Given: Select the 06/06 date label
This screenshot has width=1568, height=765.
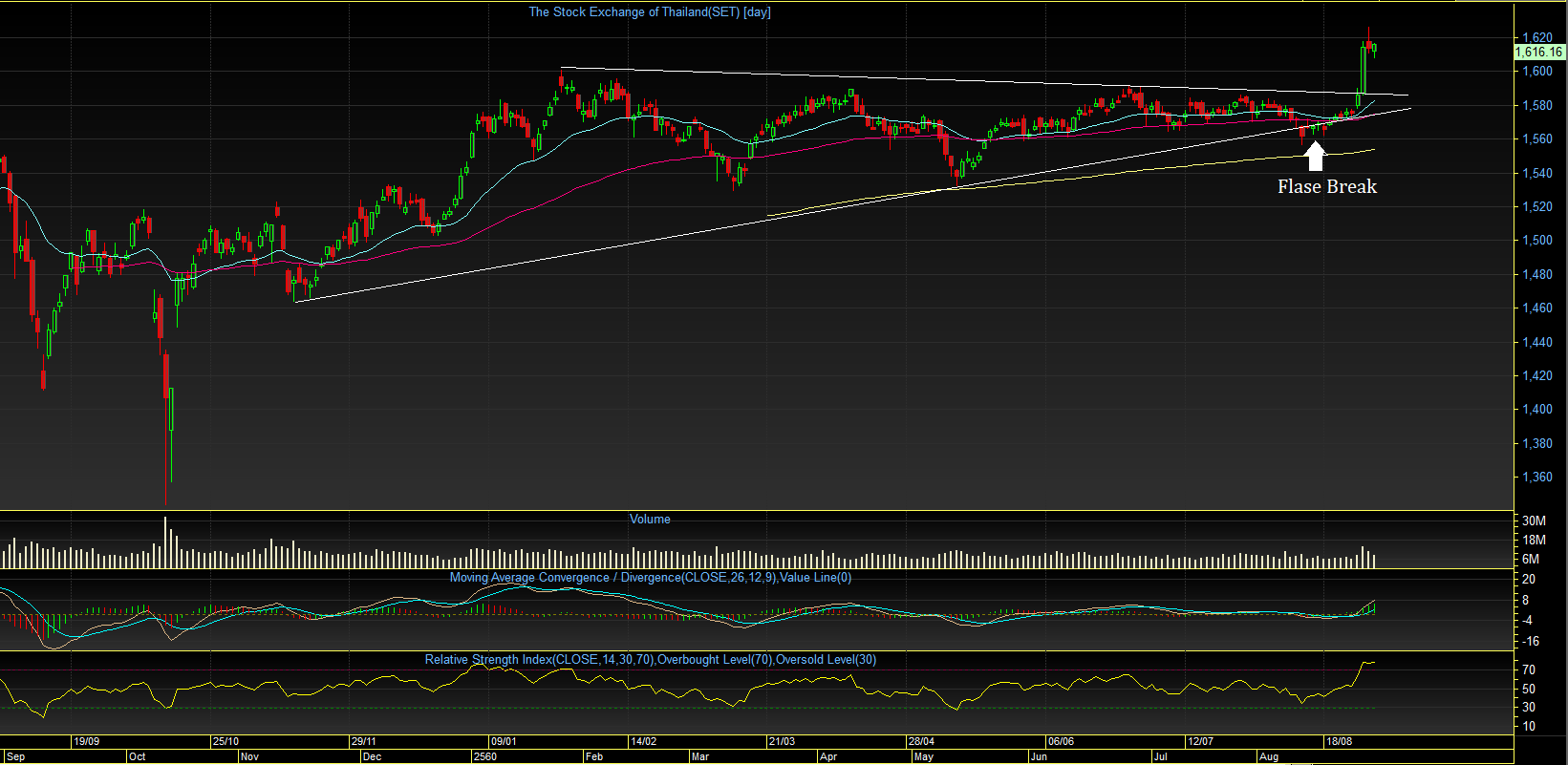Looking at the screenshot, I should click(x=1061, y=741).
